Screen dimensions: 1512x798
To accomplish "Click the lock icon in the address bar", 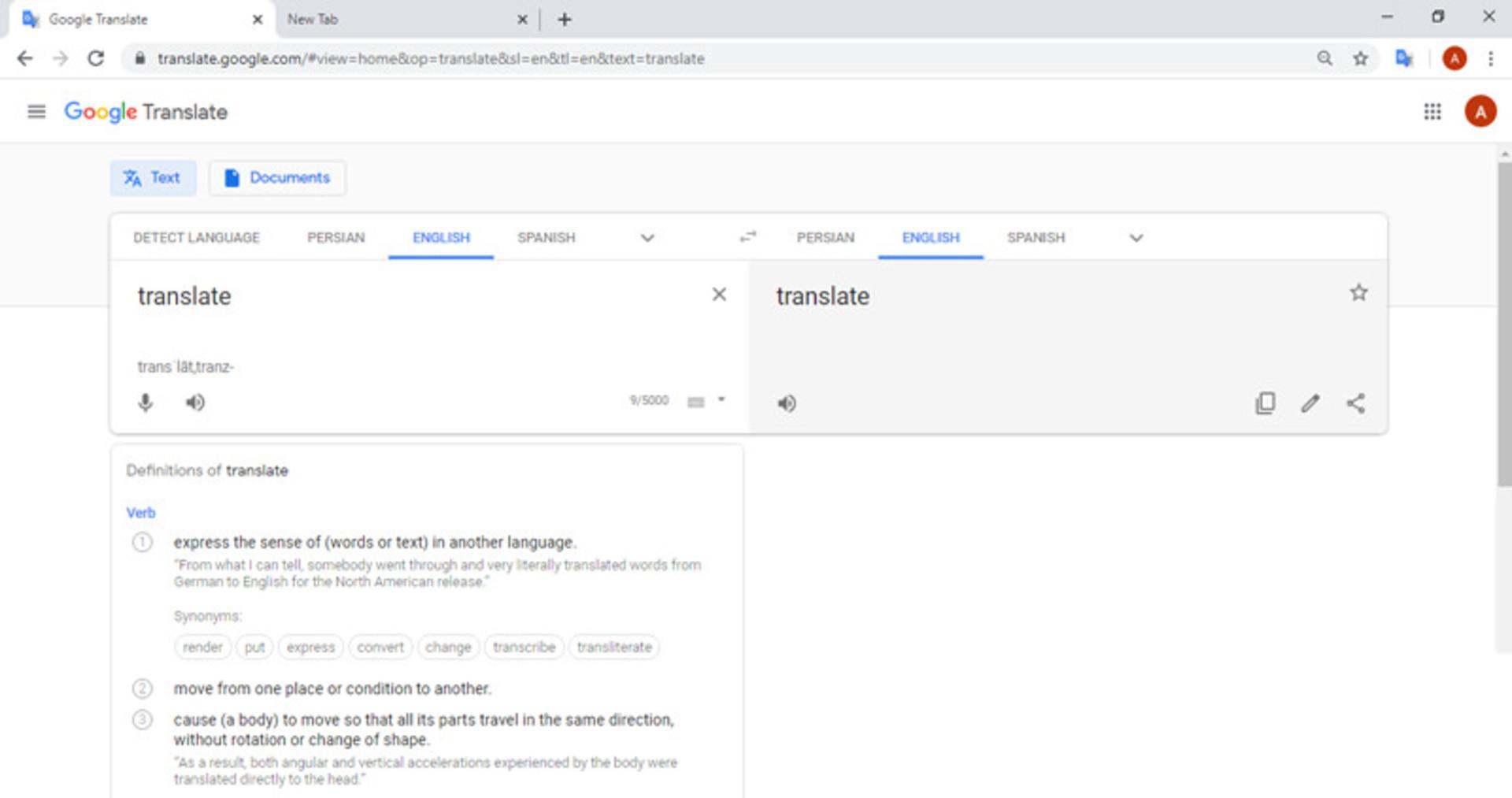I will tap(140, 58).
